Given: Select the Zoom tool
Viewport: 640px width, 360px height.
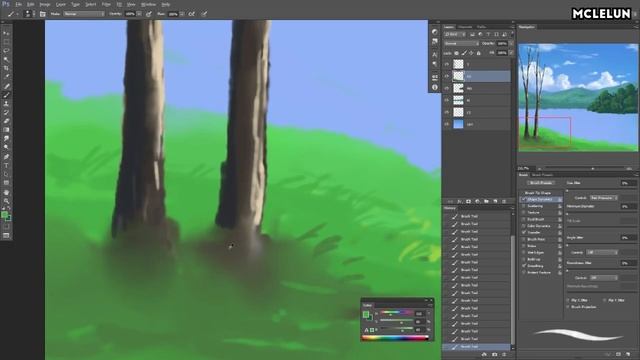Looking at the screenshot, I should (6, 201).
